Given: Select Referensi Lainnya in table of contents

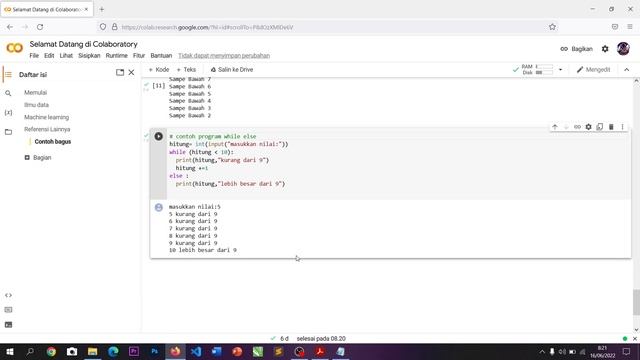Looking at the screenshot, I should [47, 129].
